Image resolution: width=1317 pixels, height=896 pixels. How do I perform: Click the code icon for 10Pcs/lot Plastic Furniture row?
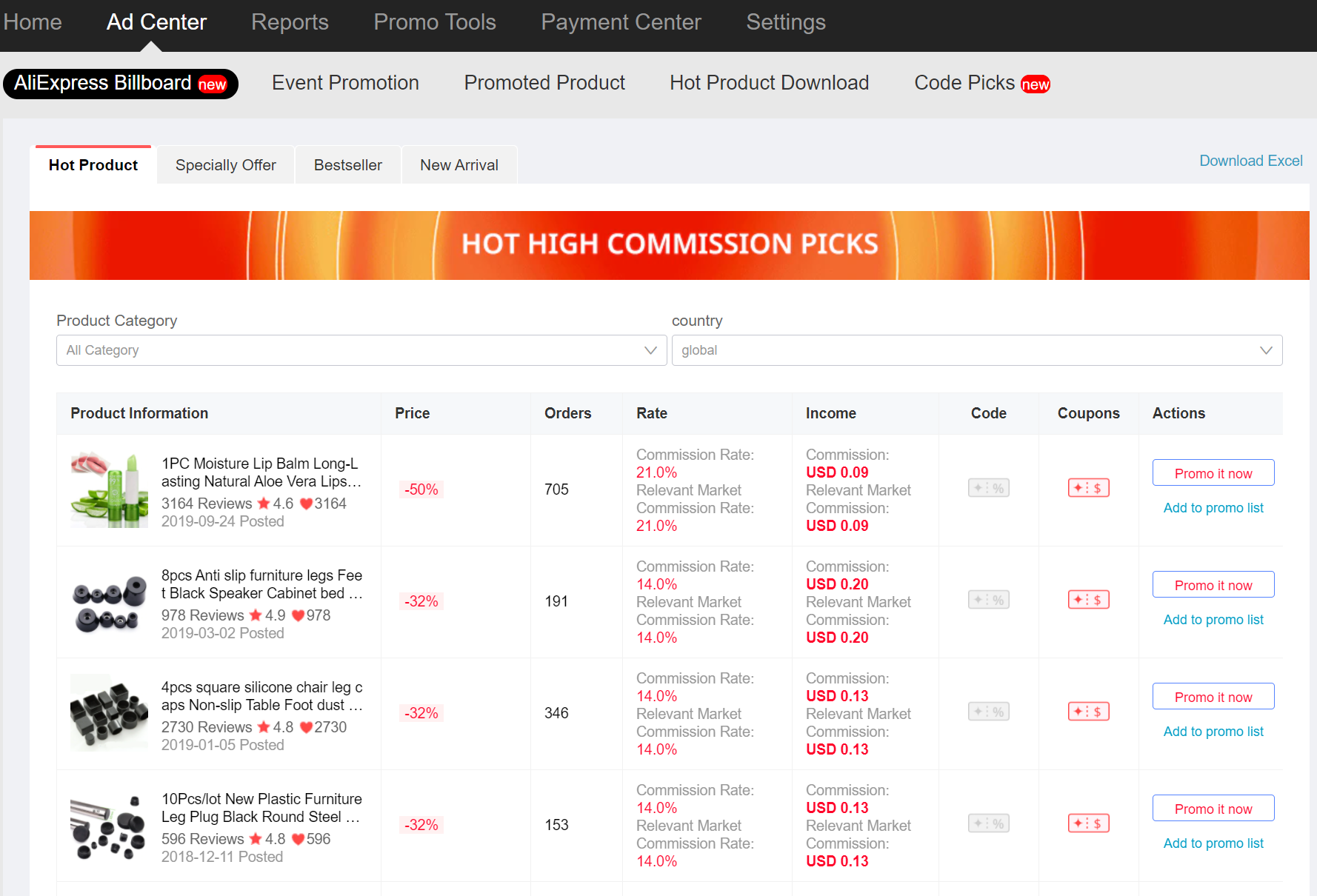(x=988, y=823)
